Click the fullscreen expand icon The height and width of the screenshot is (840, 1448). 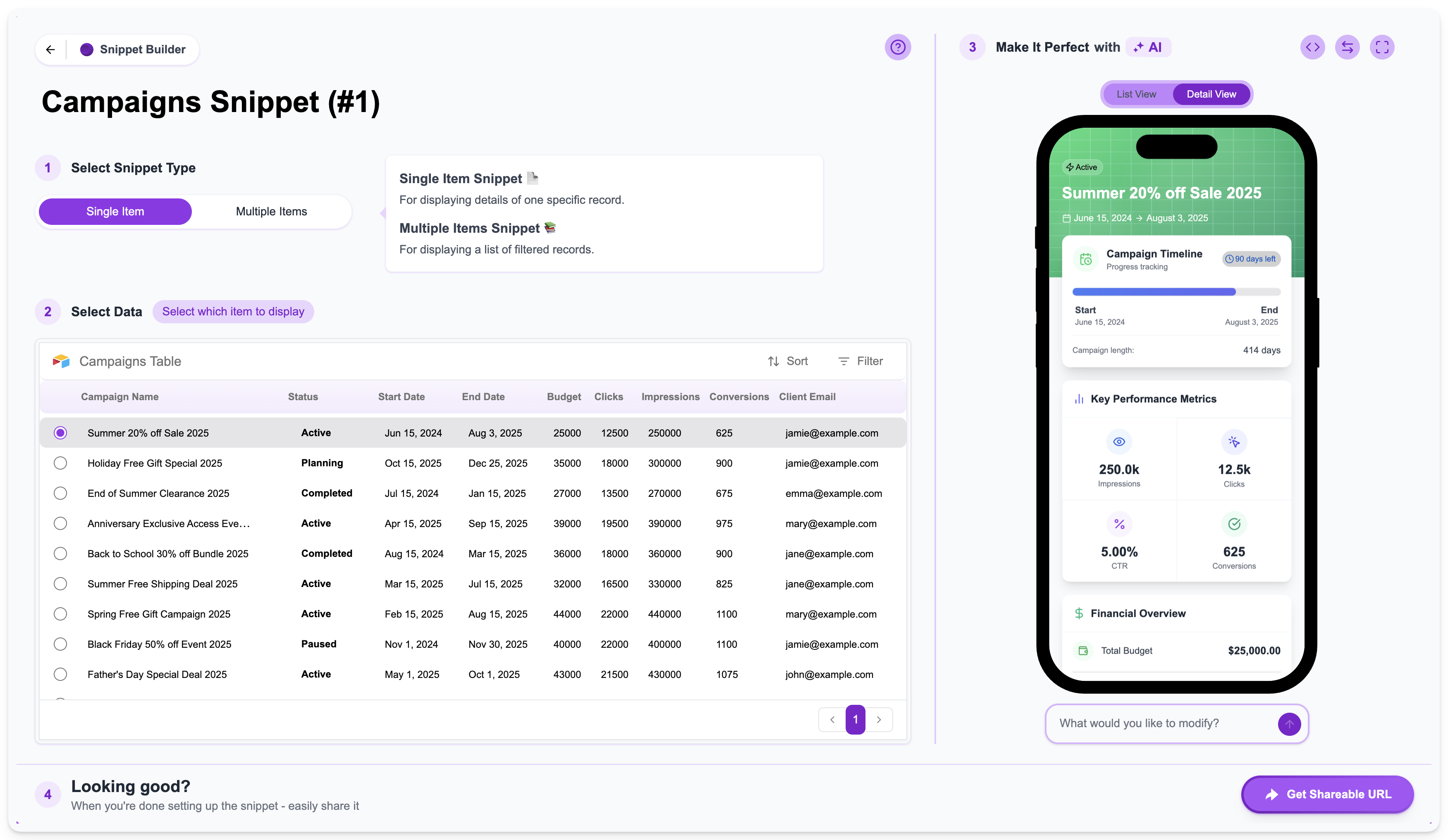pyautogui.click(x=1382, y=47)
